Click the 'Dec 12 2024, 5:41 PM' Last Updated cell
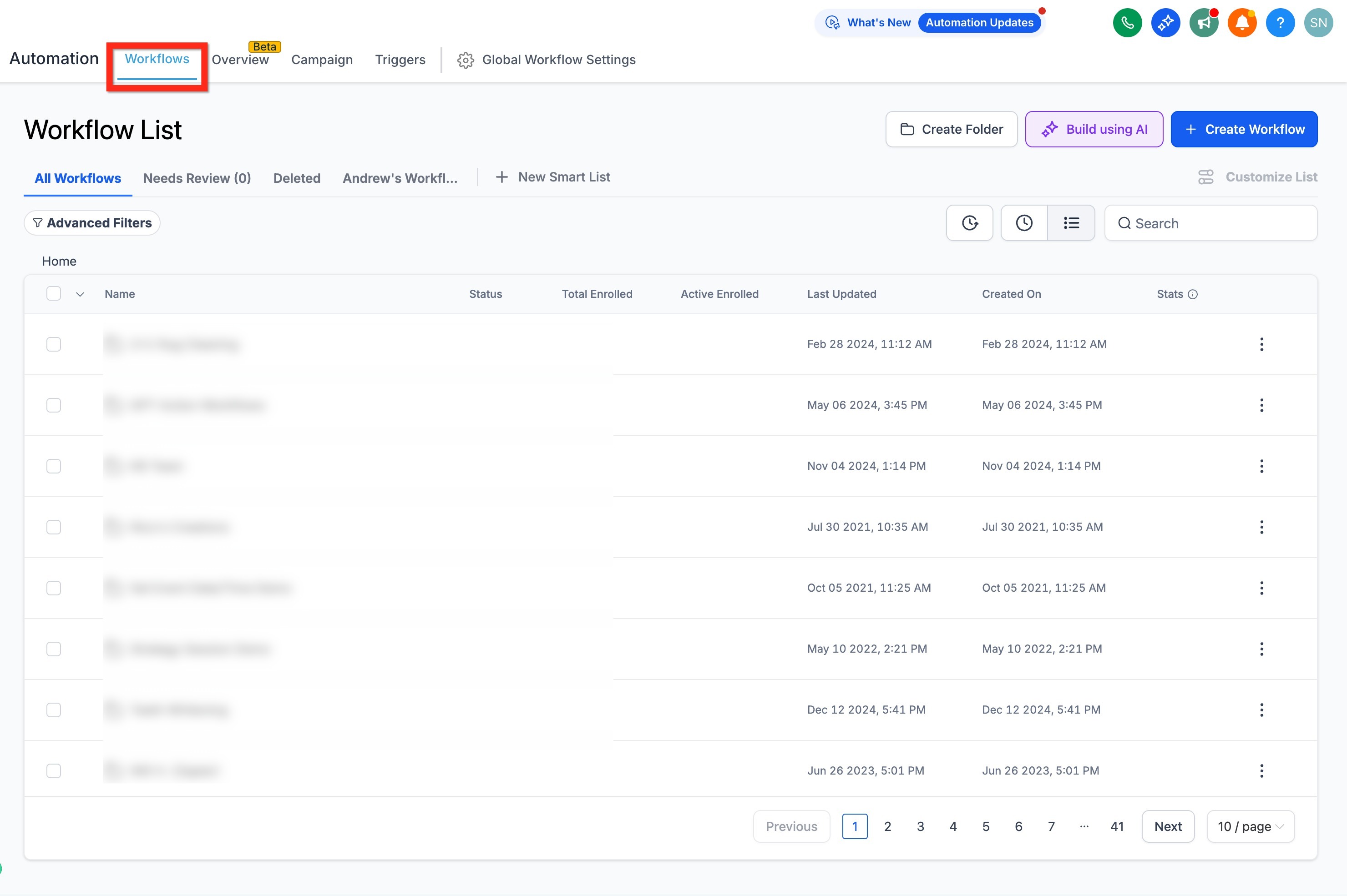Viewport: 1347px width, 896px height. pos(866,710)
